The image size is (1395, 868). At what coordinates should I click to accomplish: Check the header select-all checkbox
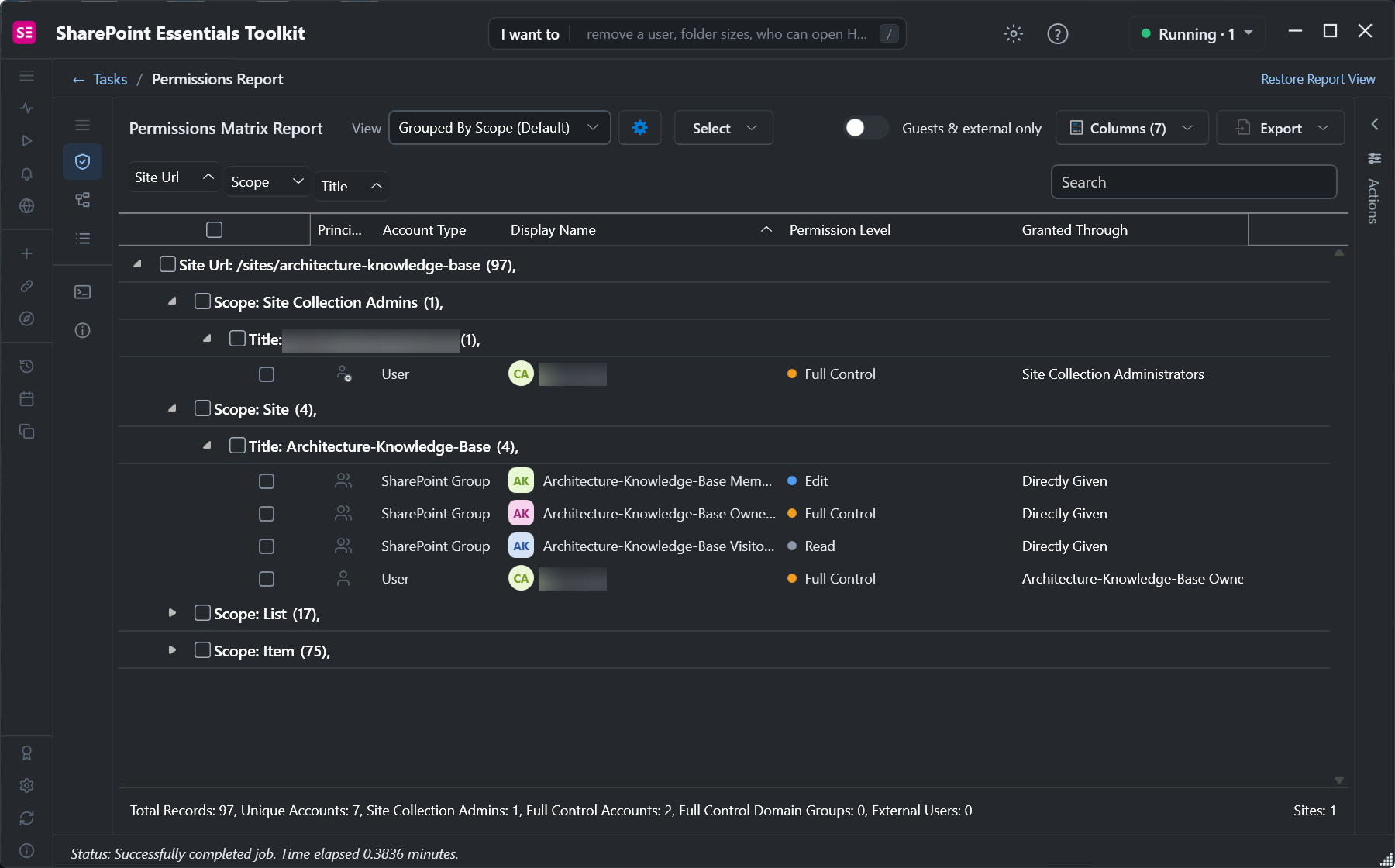click(215, 229)
